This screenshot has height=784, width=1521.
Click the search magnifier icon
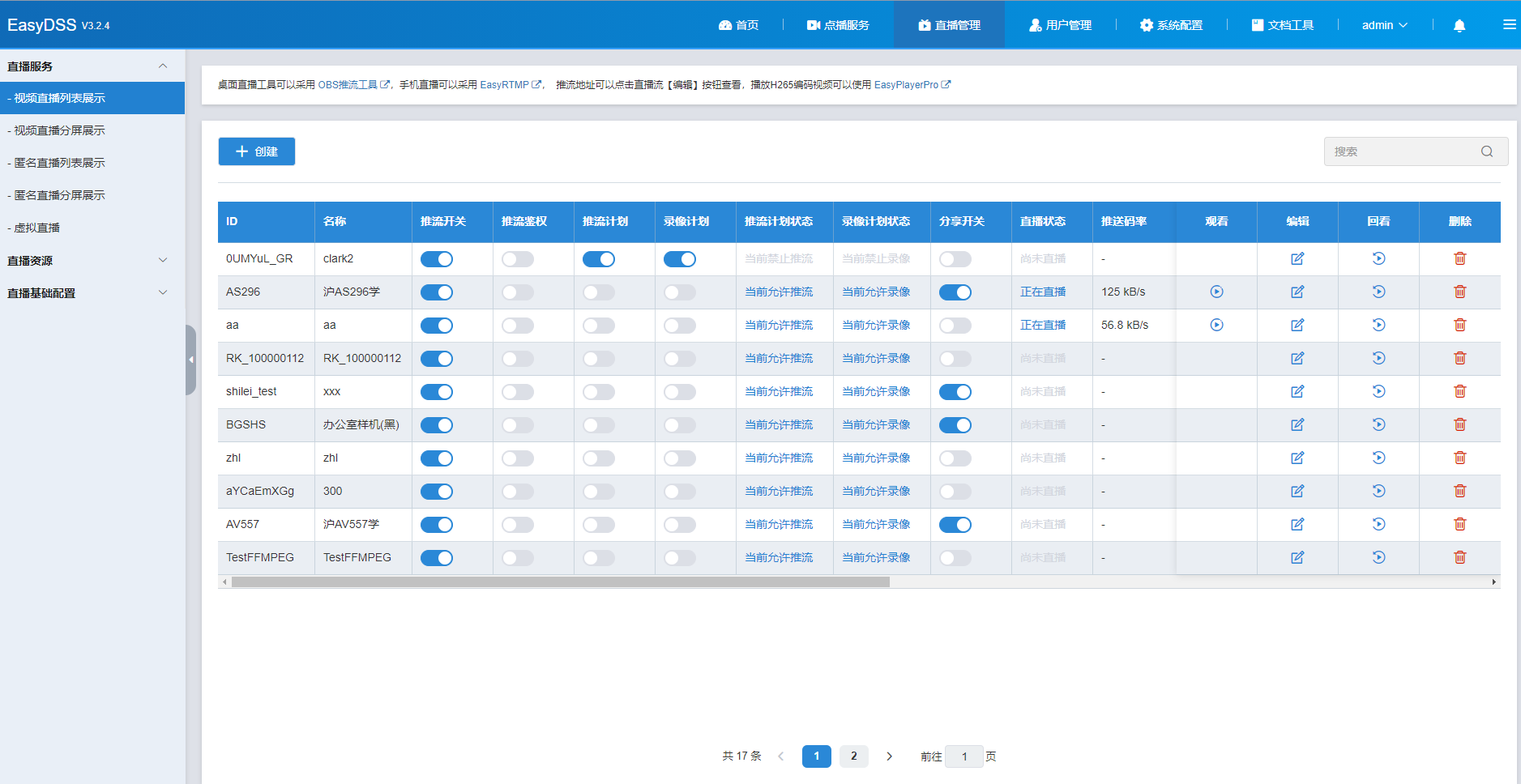click(1487, 151)
